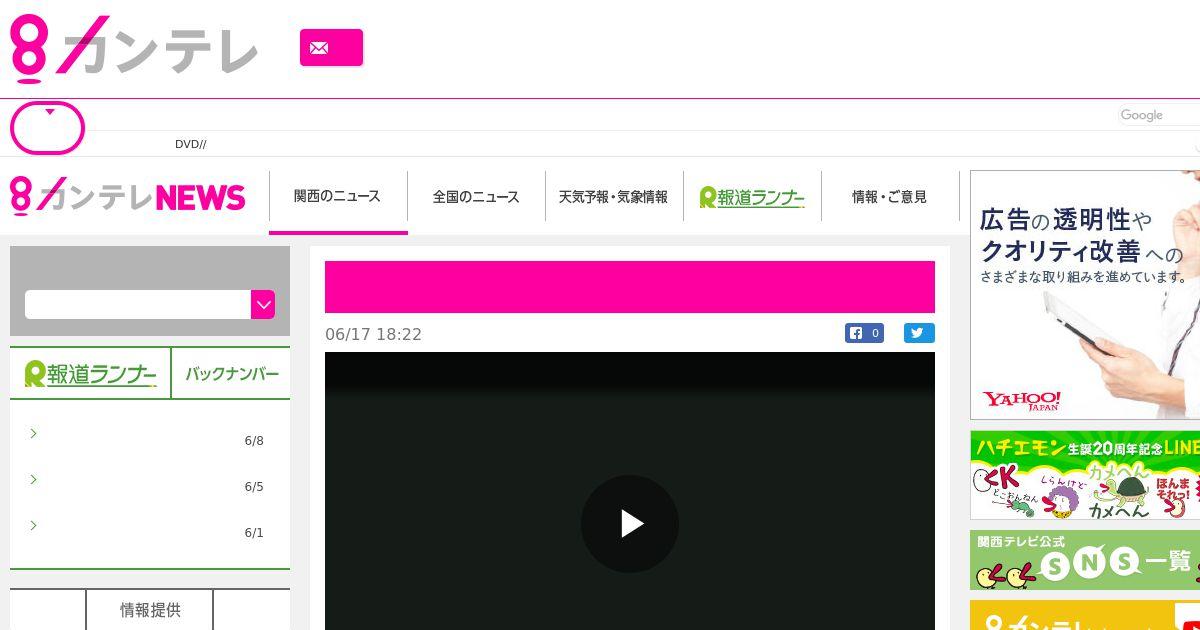Select the 全国のニュース tab
This screenshot has width=1200, height=630.
point(476,197)
